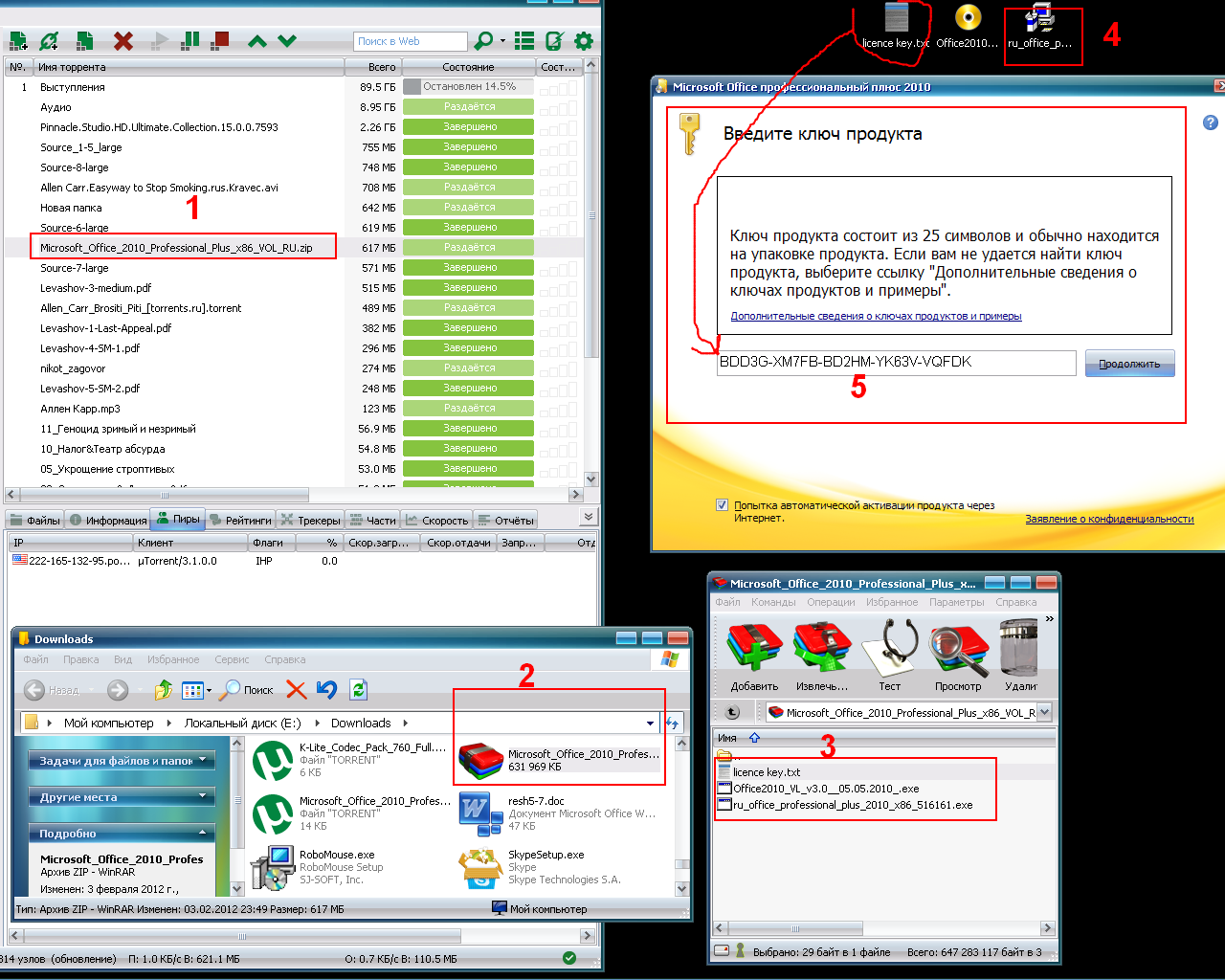This screenshot has height=980, width=1225.
Task: Open Команды menu in WinRAR
Action: click(x=773, y=603)
